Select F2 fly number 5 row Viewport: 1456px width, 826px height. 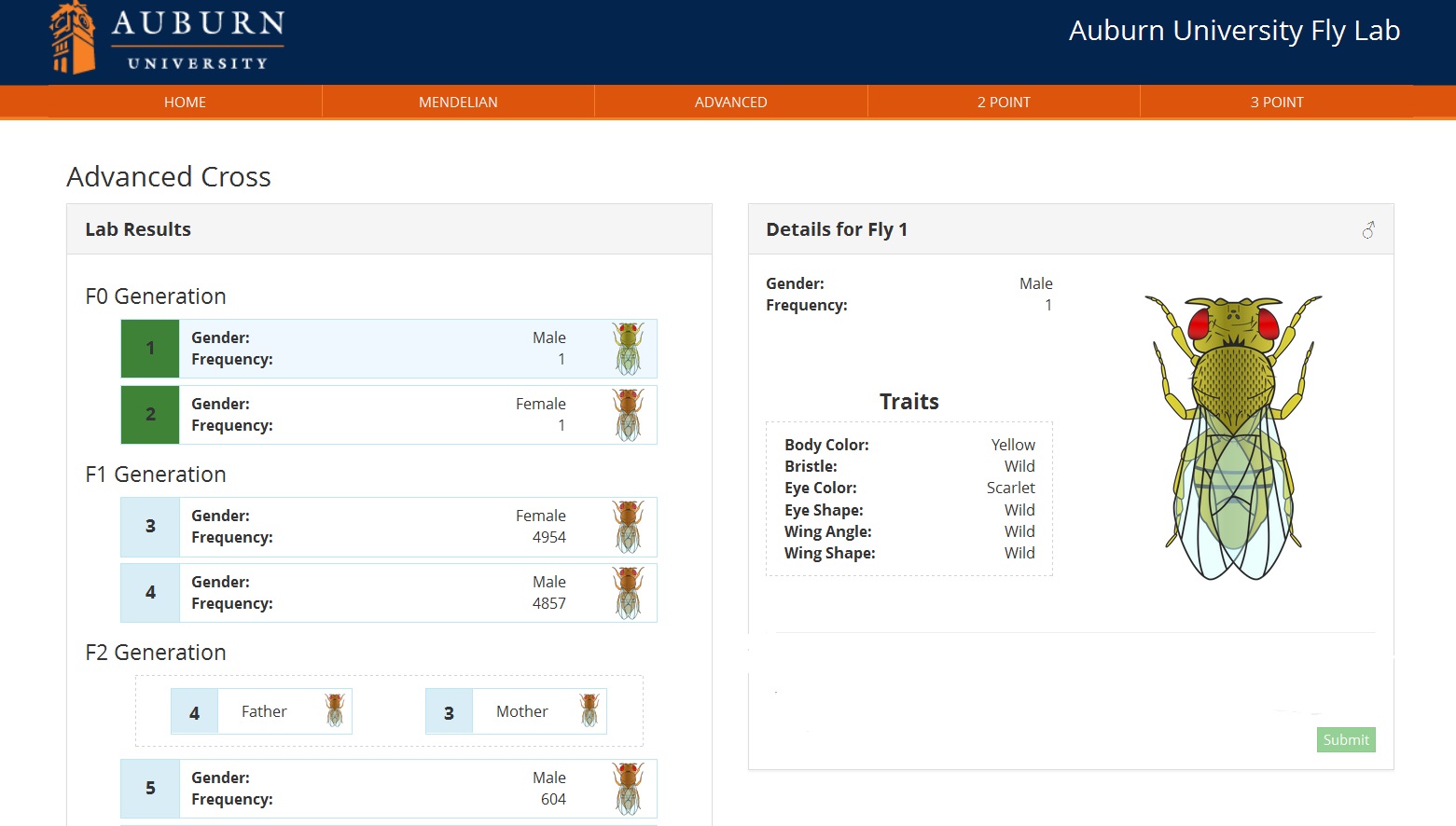[x=388, y=789]
